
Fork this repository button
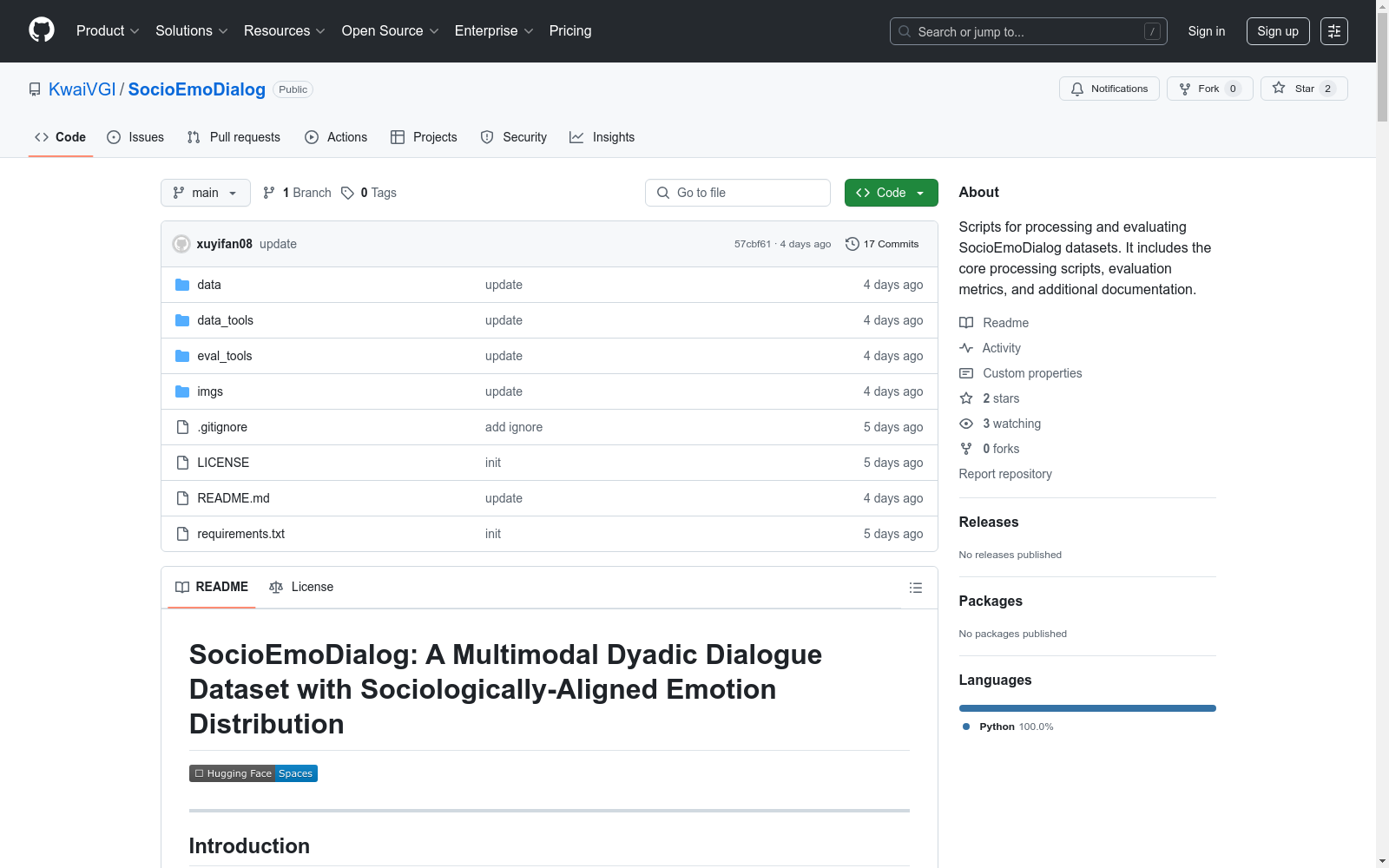click(1210, 89)
